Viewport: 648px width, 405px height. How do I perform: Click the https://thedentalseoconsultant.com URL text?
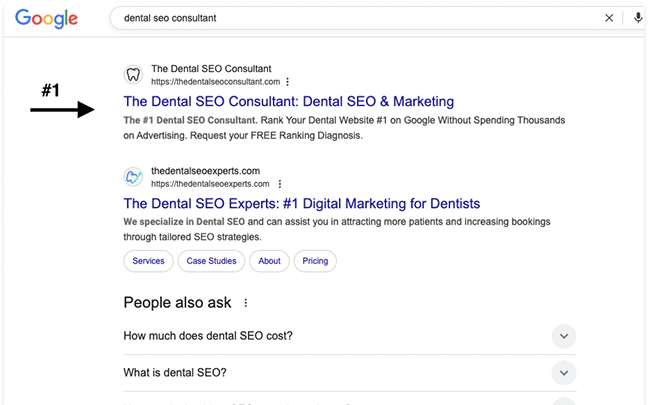(x=215, y=82)
